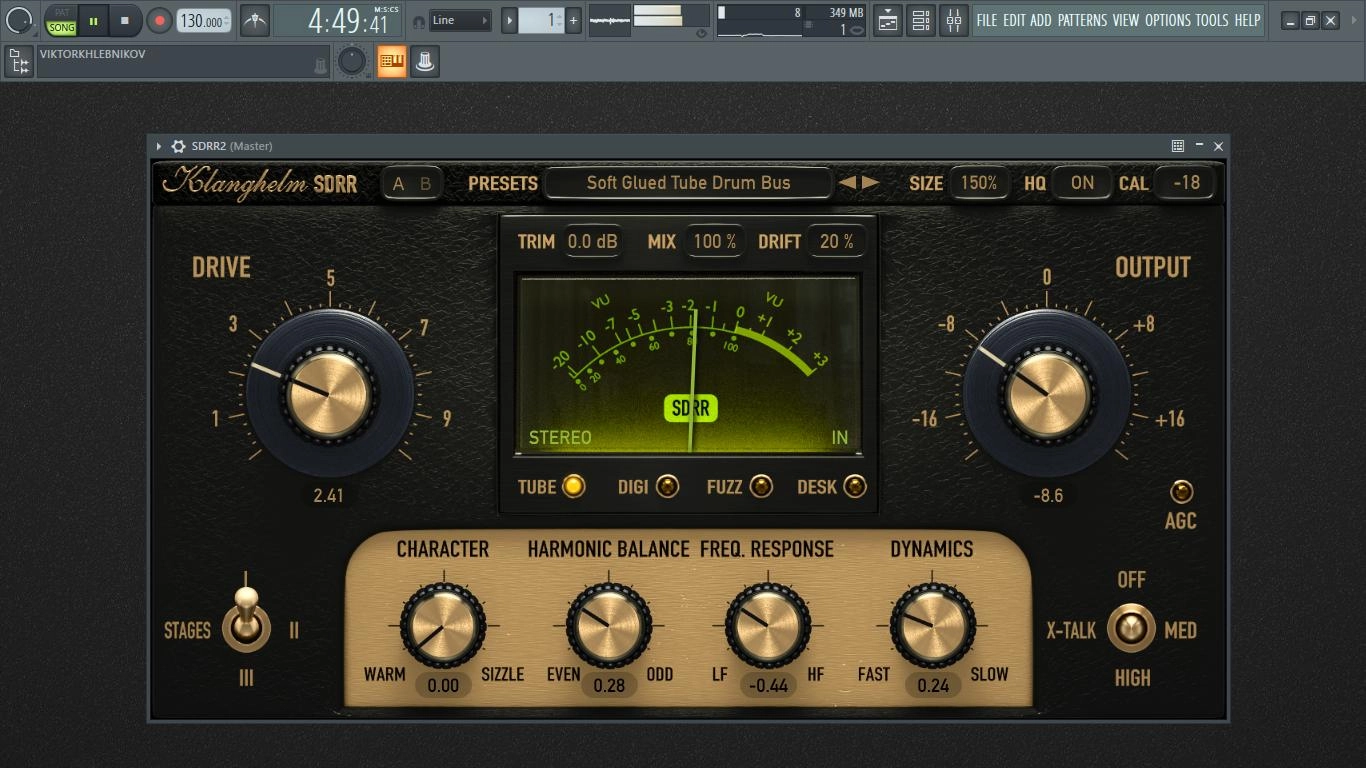Toggle the metronome icon
Image resolution: width=1366 pixels, height=768 pixels.
(x=255, y=20)
